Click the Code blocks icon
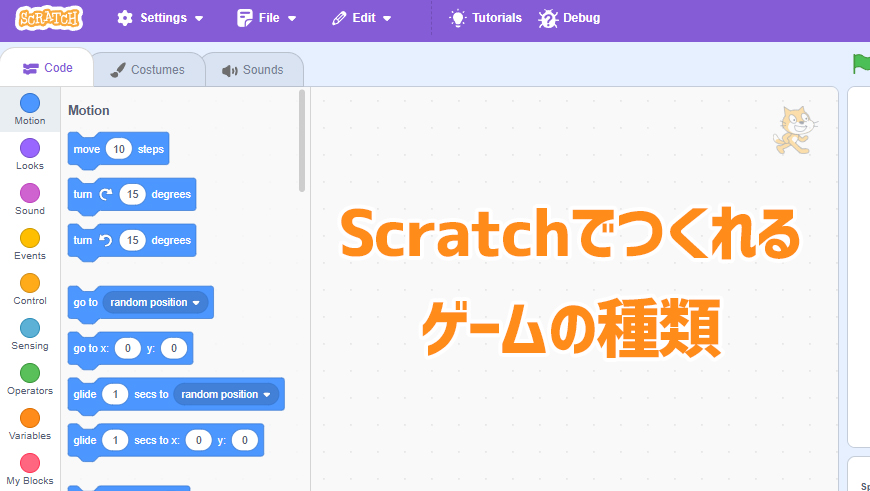The width and height of the screenshot is (870, 491). [31, 69]
